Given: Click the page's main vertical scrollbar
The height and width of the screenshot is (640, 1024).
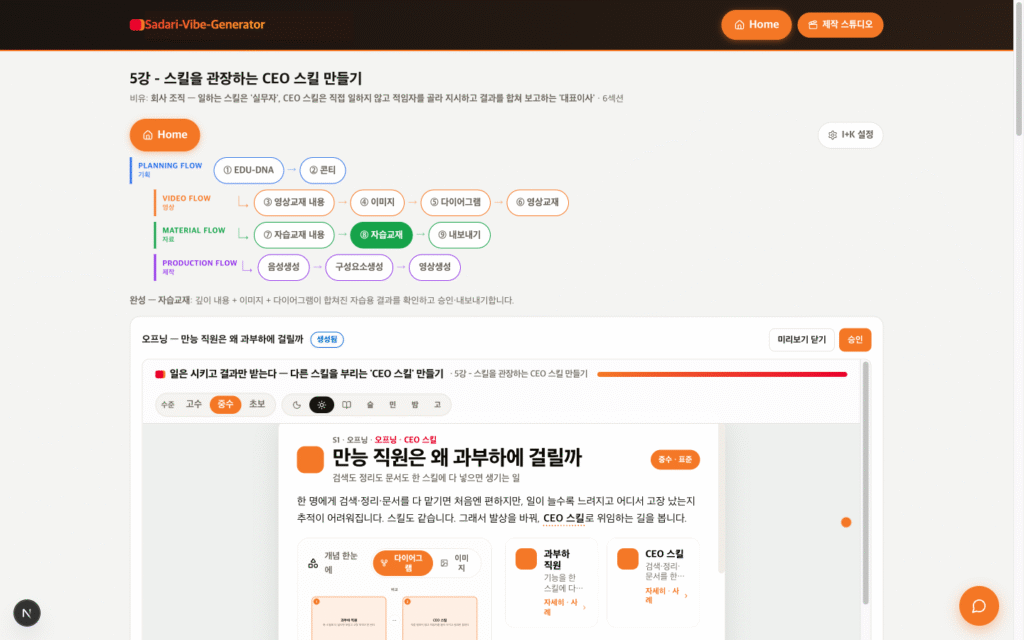Looking at the screenshot, I should tap(1019, 69).
